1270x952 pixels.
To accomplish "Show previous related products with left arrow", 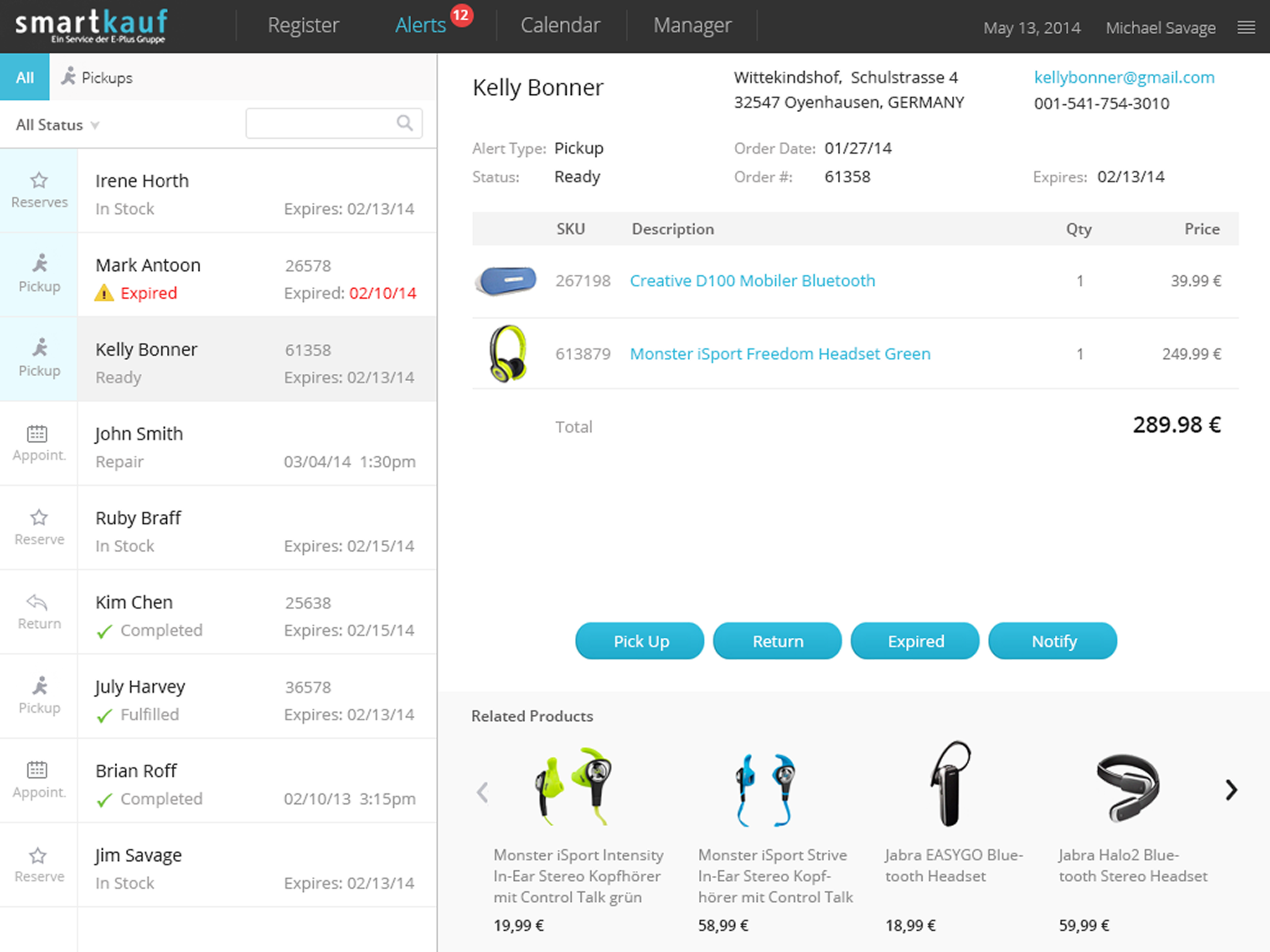I will (x=482, y=791).
